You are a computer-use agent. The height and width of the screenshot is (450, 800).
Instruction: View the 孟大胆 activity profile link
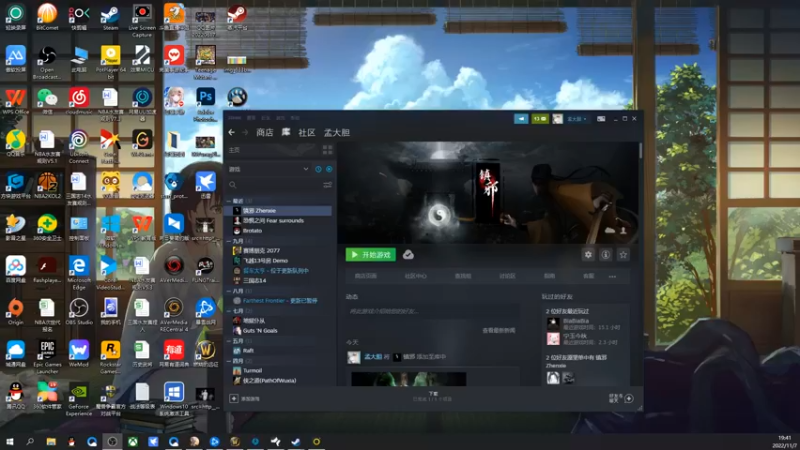point(373,357)
